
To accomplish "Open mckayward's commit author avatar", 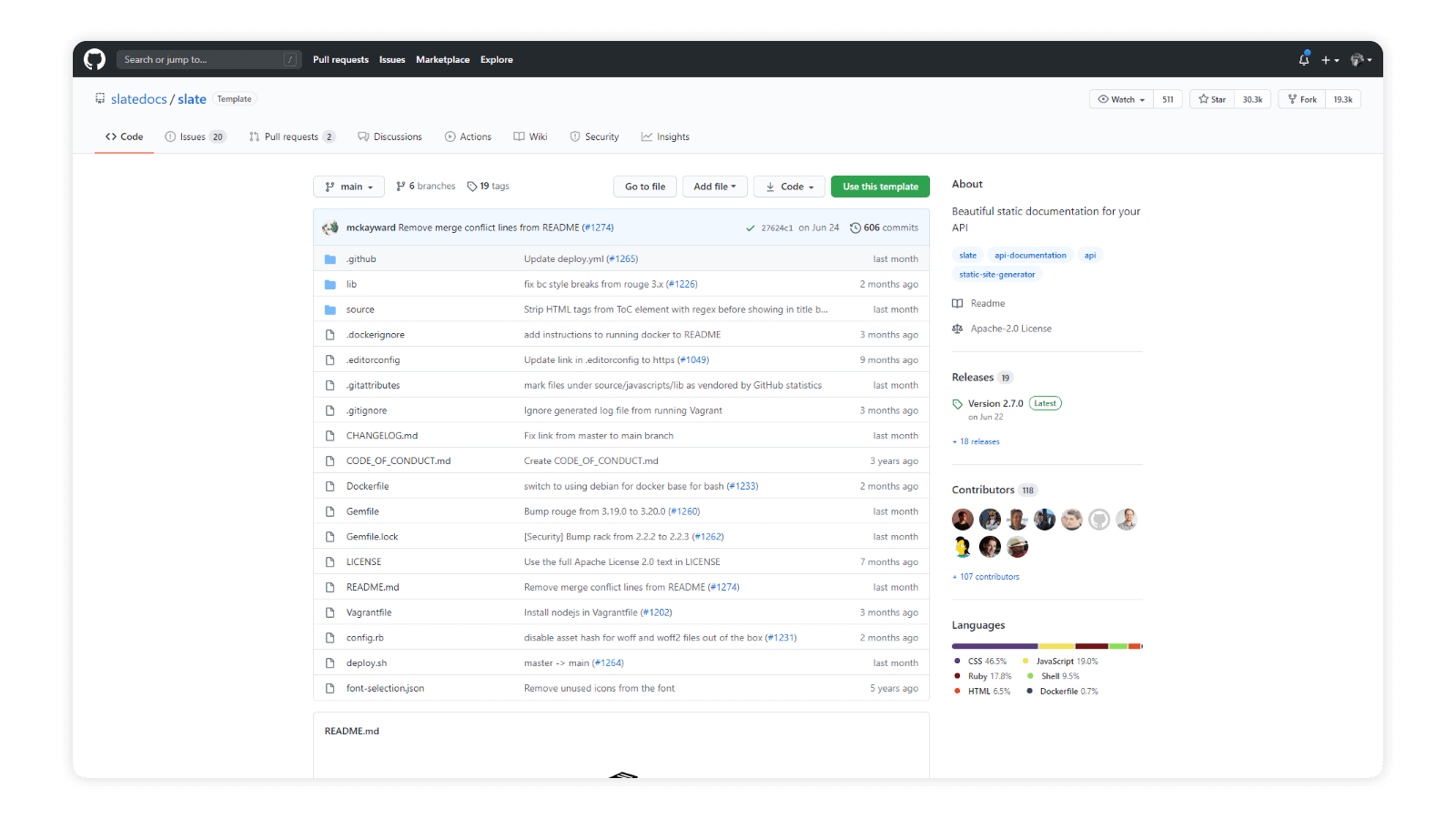I will [330, 227].
